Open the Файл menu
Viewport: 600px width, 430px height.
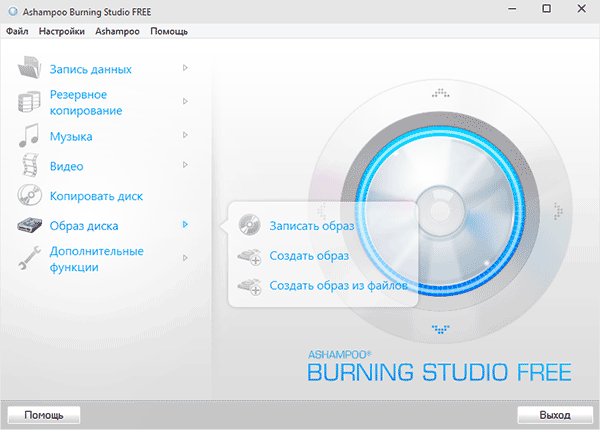coord(17,31)
